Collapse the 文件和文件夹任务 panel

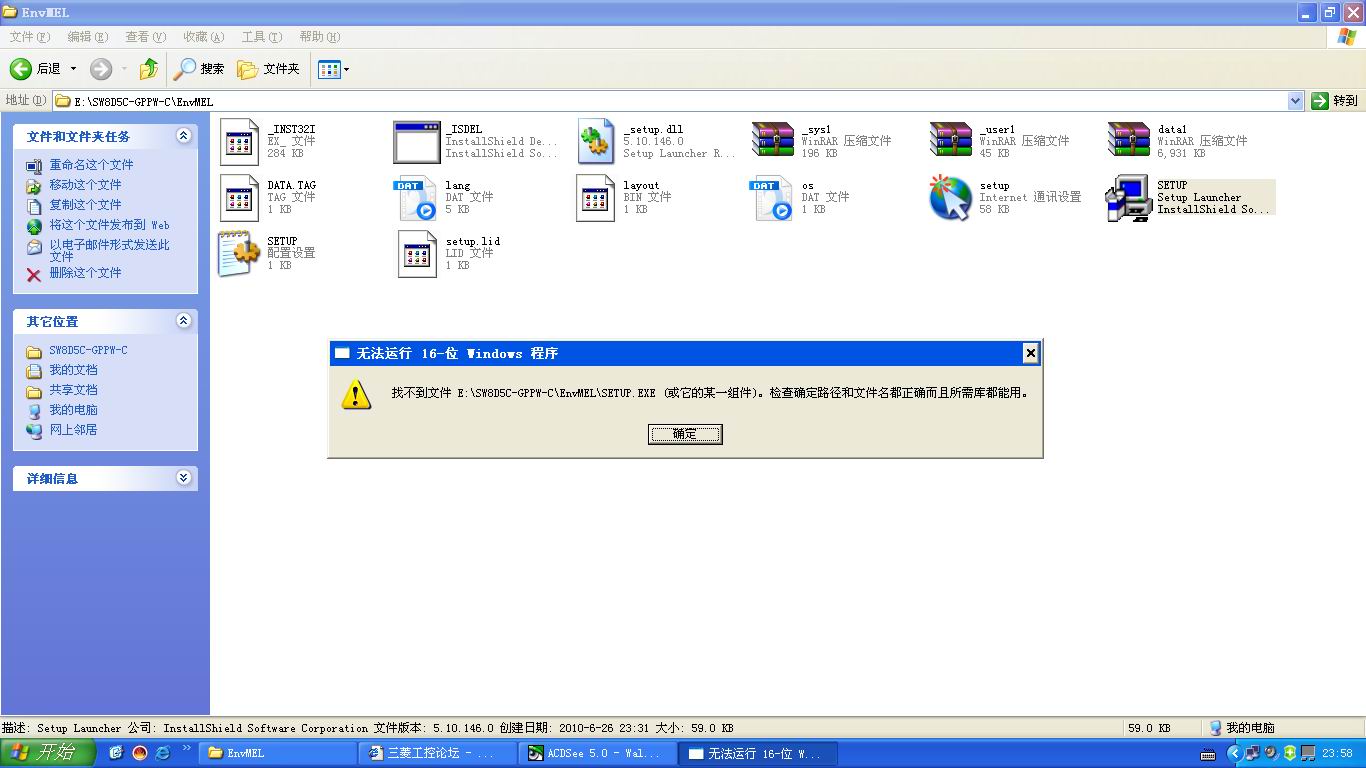pos(183,136)
